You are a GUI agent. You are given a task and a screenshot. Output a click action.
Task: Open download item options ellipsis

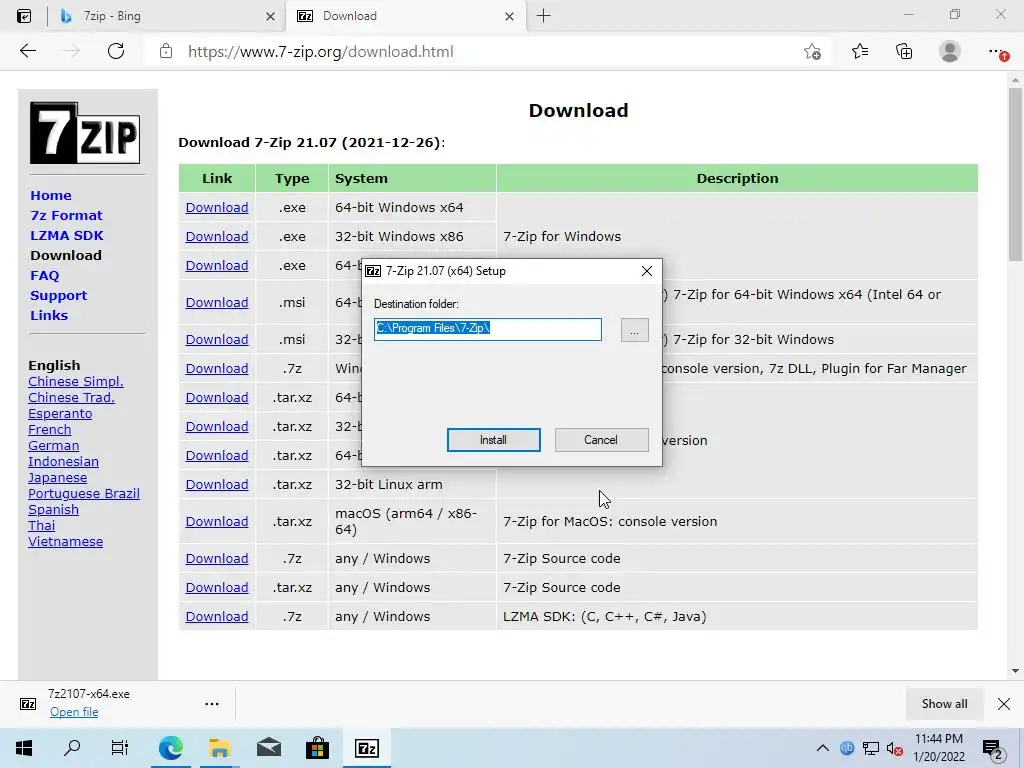click(212, 704)
